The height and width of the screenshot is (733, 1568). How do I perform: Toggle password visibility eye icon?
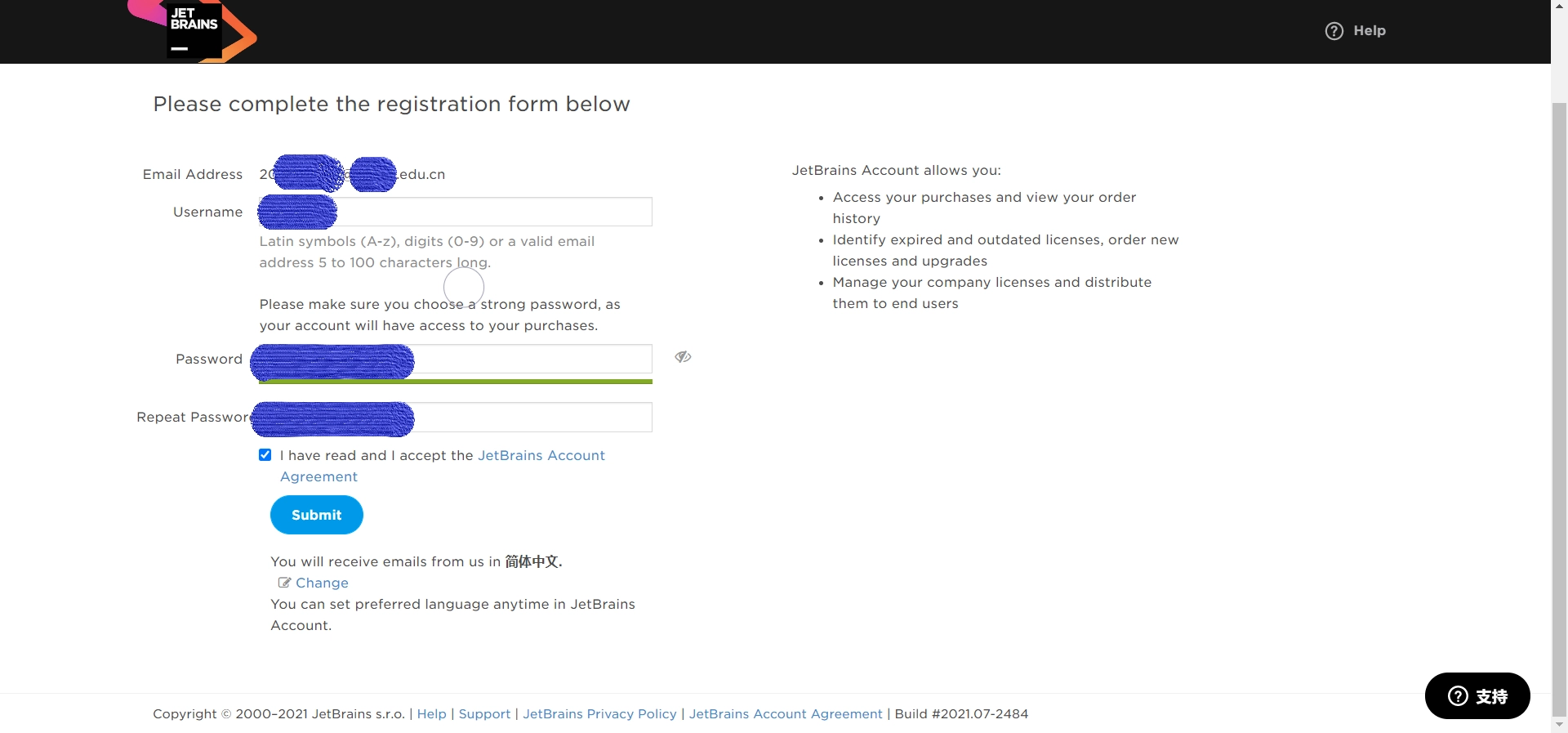tap(683, 357)
